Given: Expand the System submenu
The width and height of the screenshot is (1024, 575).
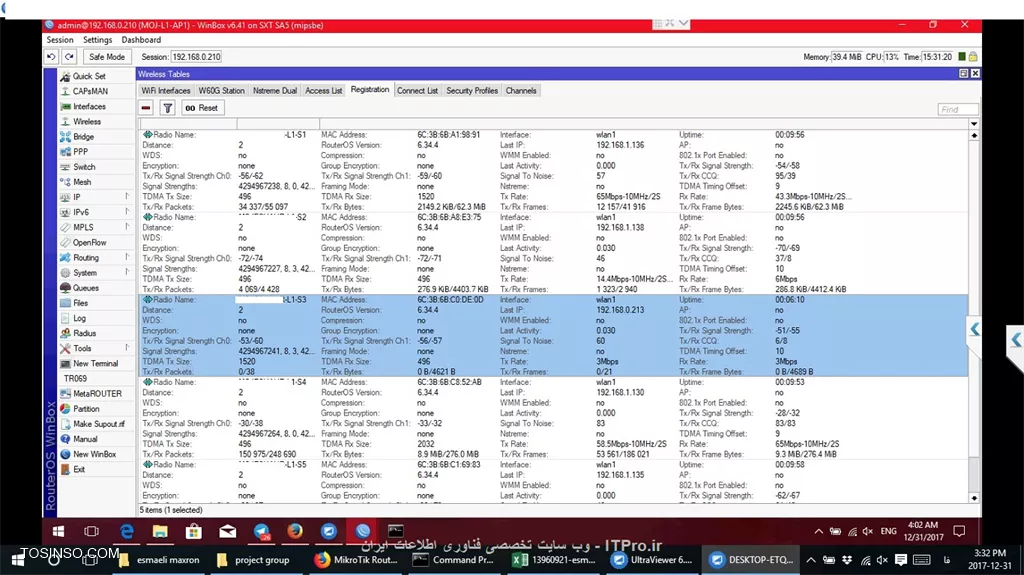Looking at the screenshot, I should 127,272.
